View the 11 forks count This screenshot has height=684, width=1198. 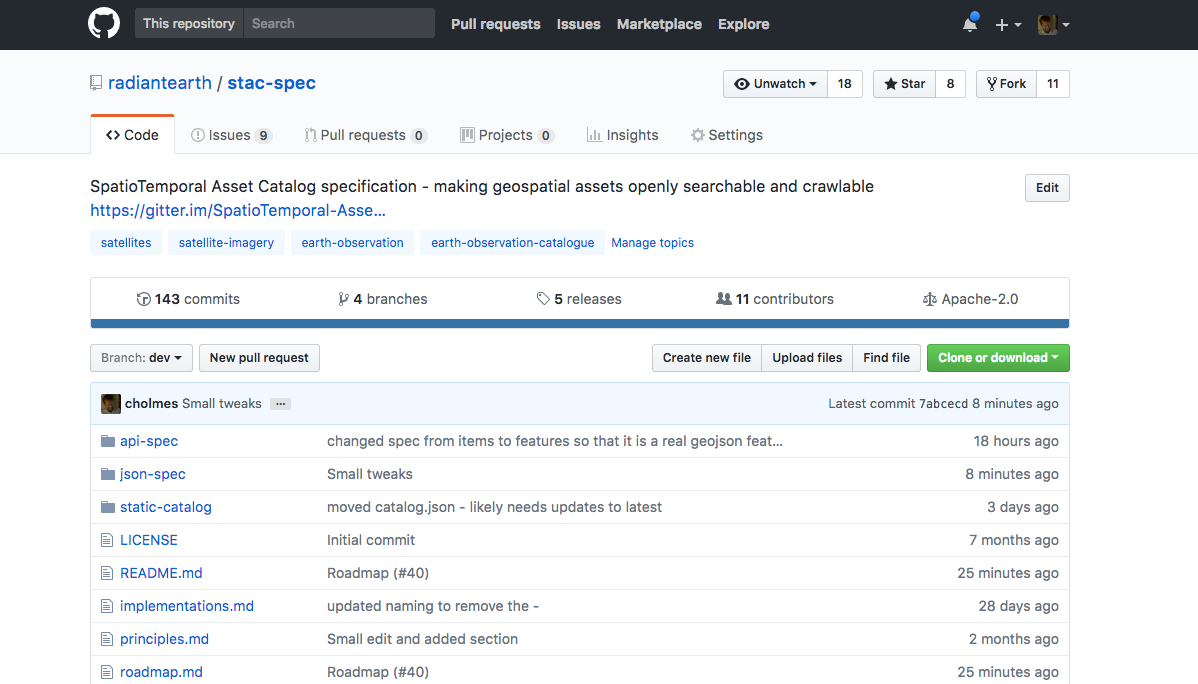coord(1053,84)
